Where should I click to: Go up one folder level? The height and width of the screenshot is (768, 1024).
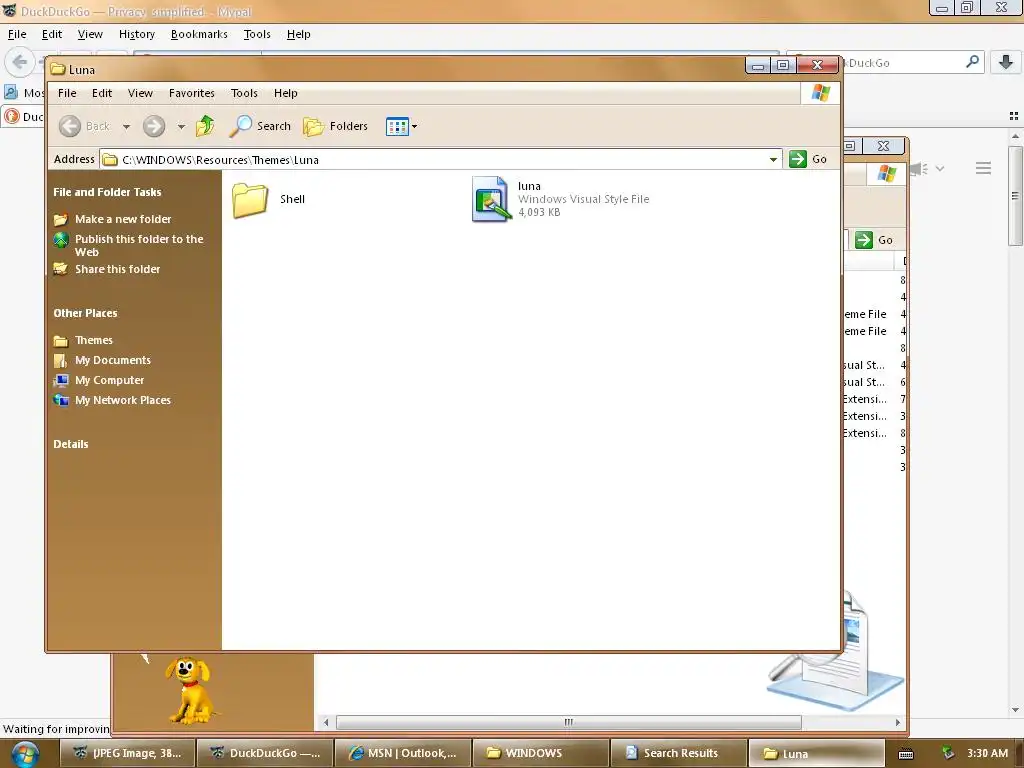pos(205,126)
